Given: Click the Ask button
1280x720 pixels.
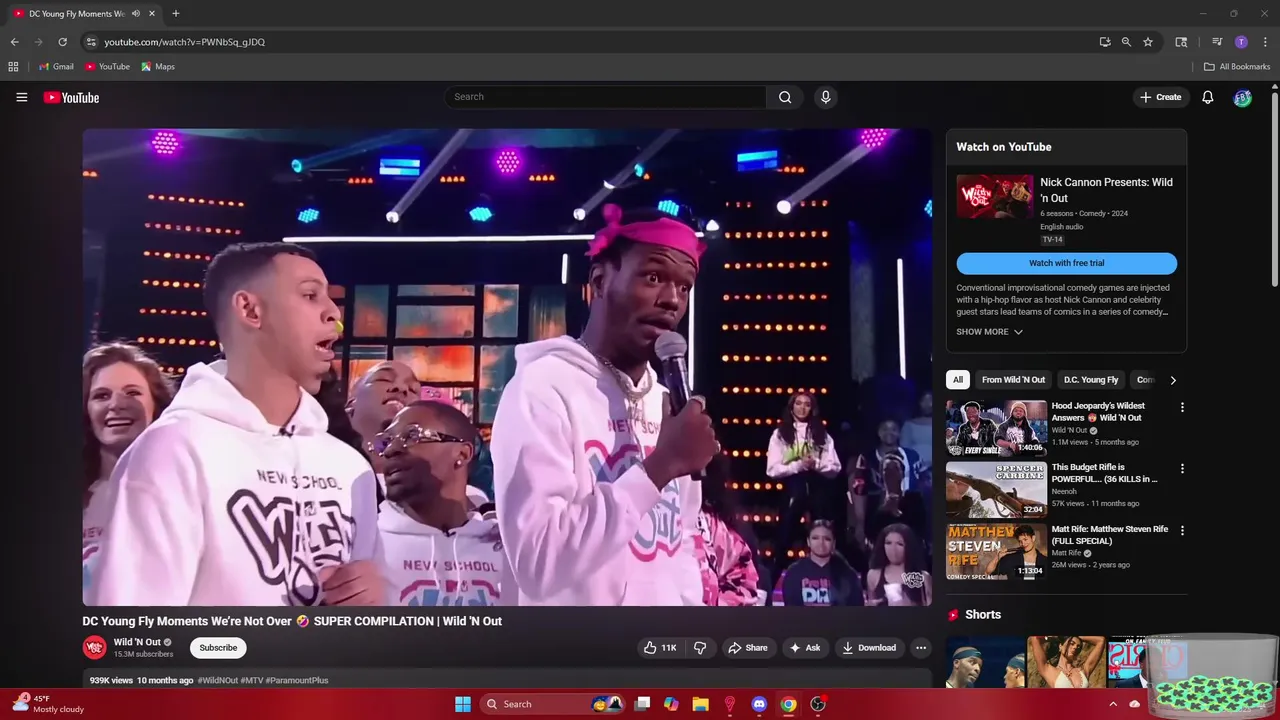Looking at the screenshot, I should point(805,648).
